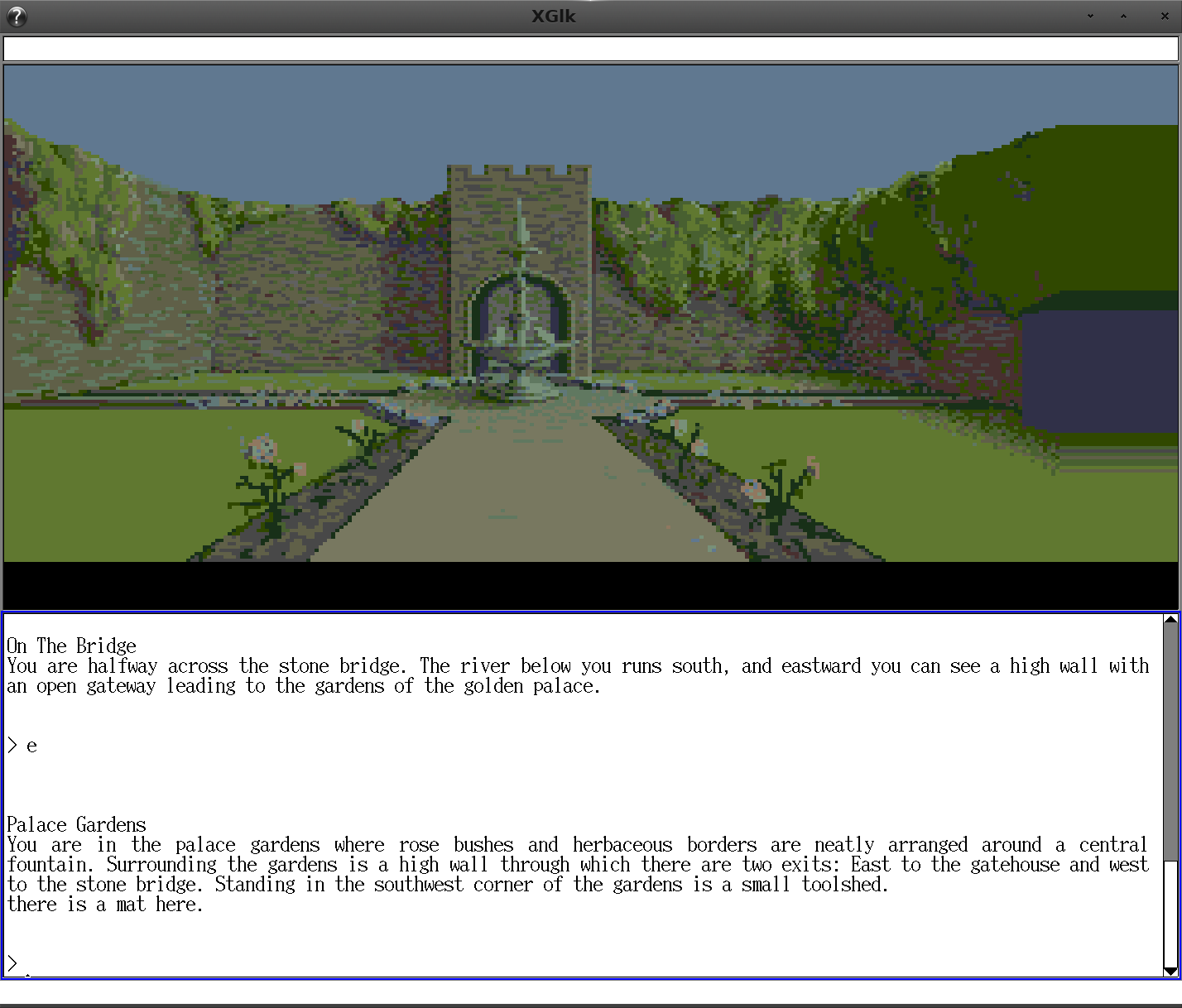Close the XGlk window
The width and height of the screenshot is (1182, 1008).
(1164, 17)
